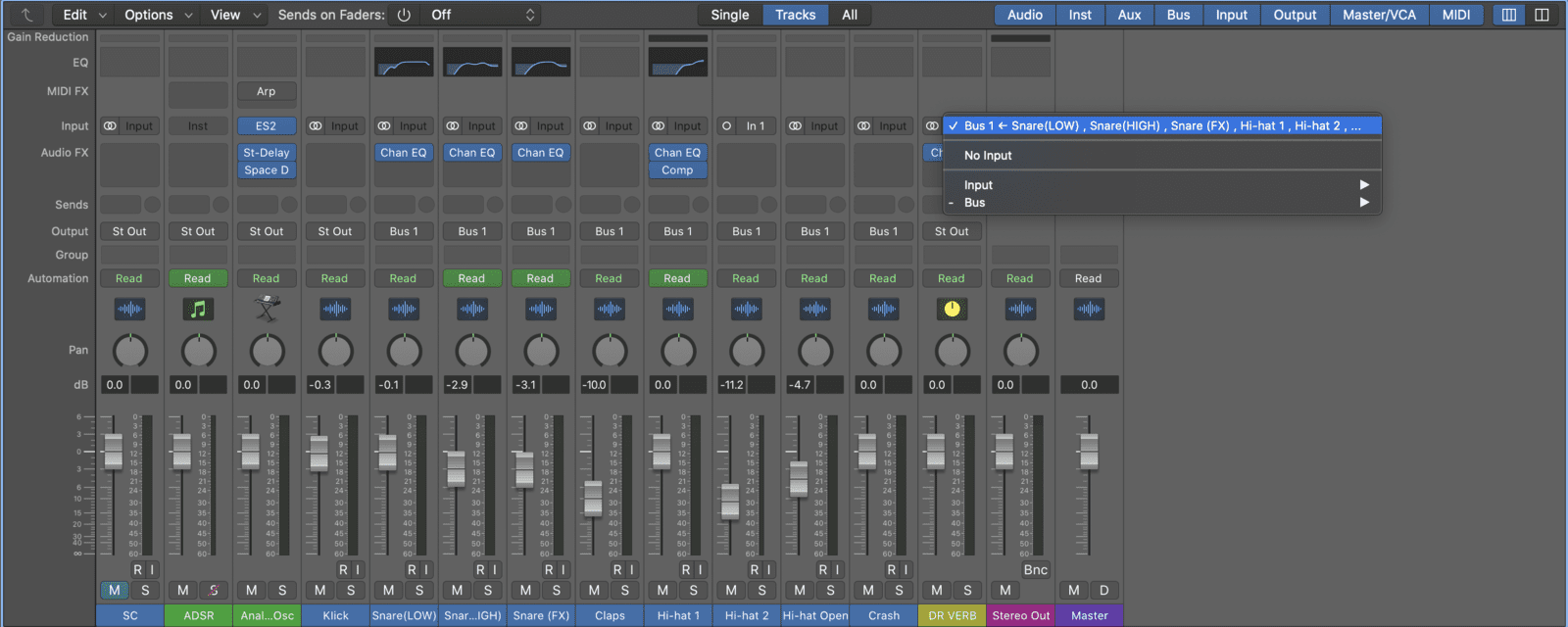Click the Claps volume fader
Screen dimensions: 1568x627
(593, 499)
